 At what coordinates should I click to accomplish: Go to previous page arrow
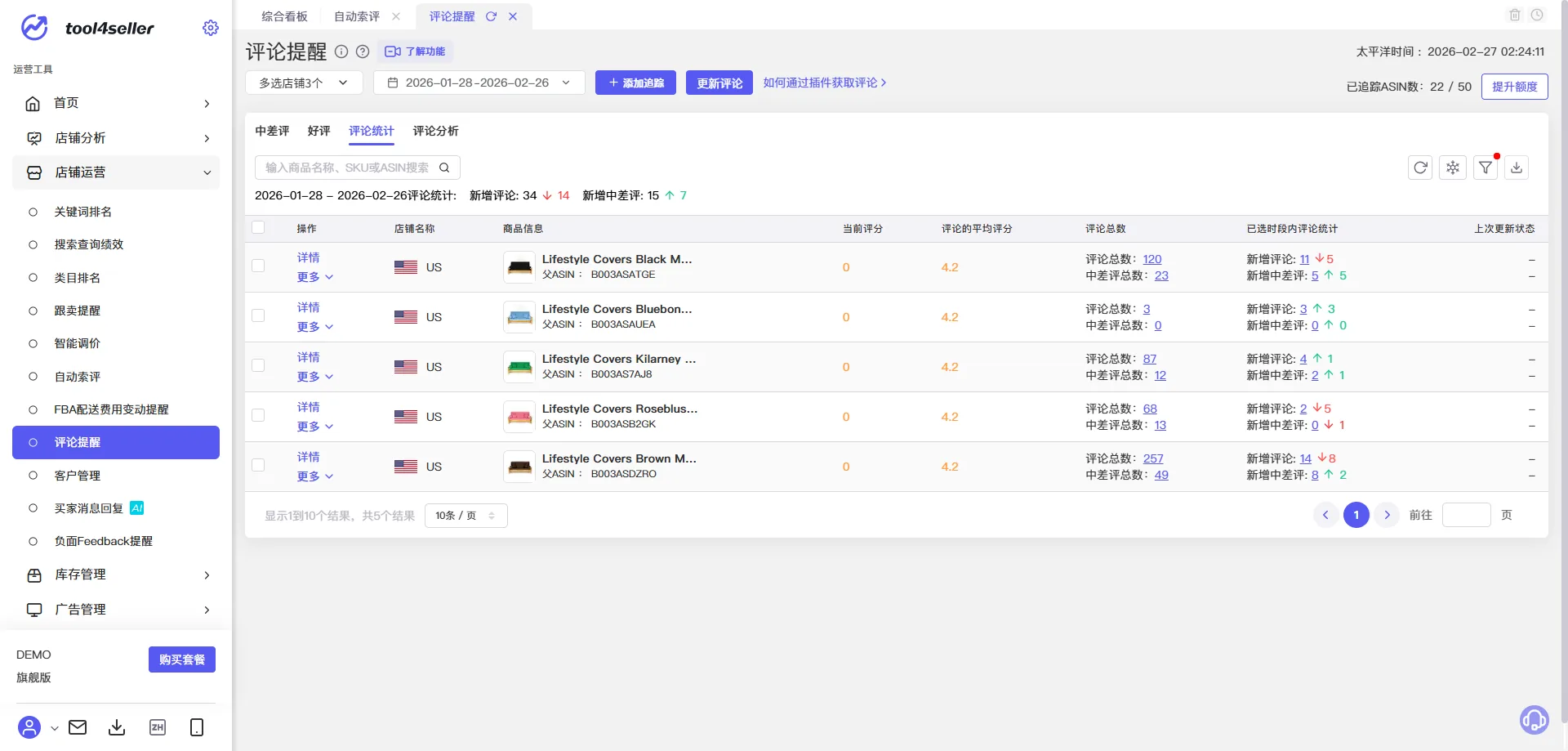click(1325, 515)
